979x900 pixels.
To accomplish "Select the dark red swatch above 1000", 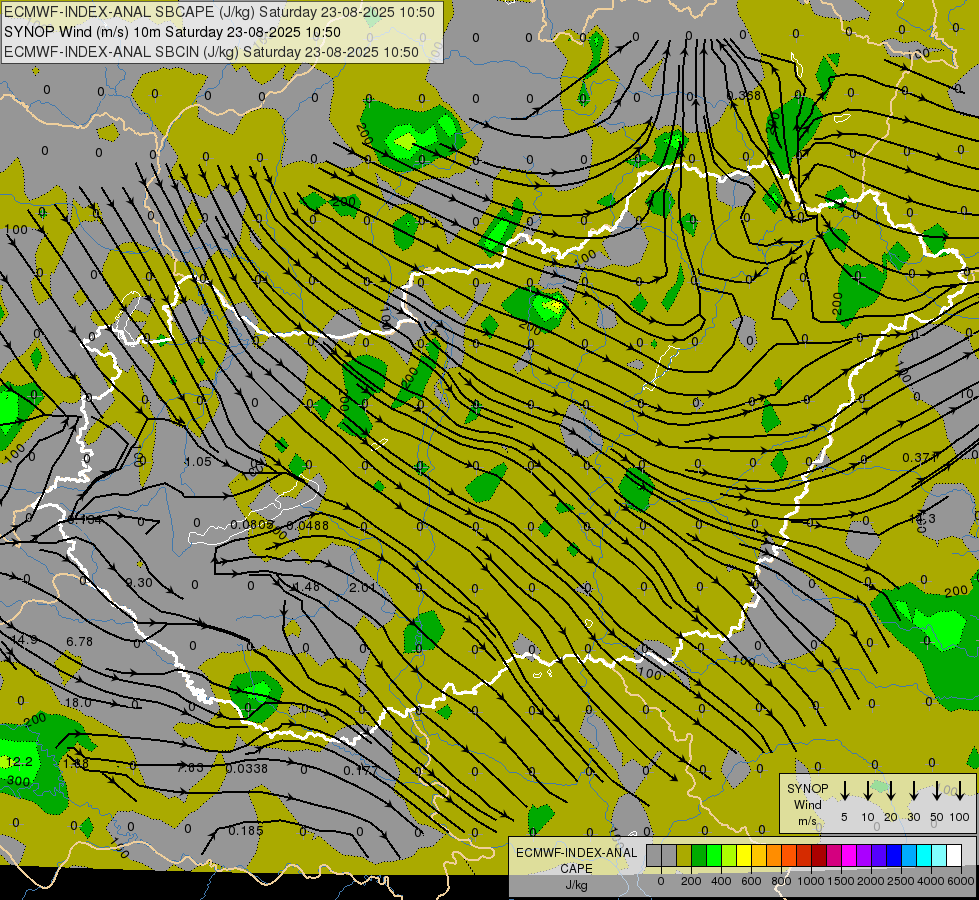I will click(819, 856).
